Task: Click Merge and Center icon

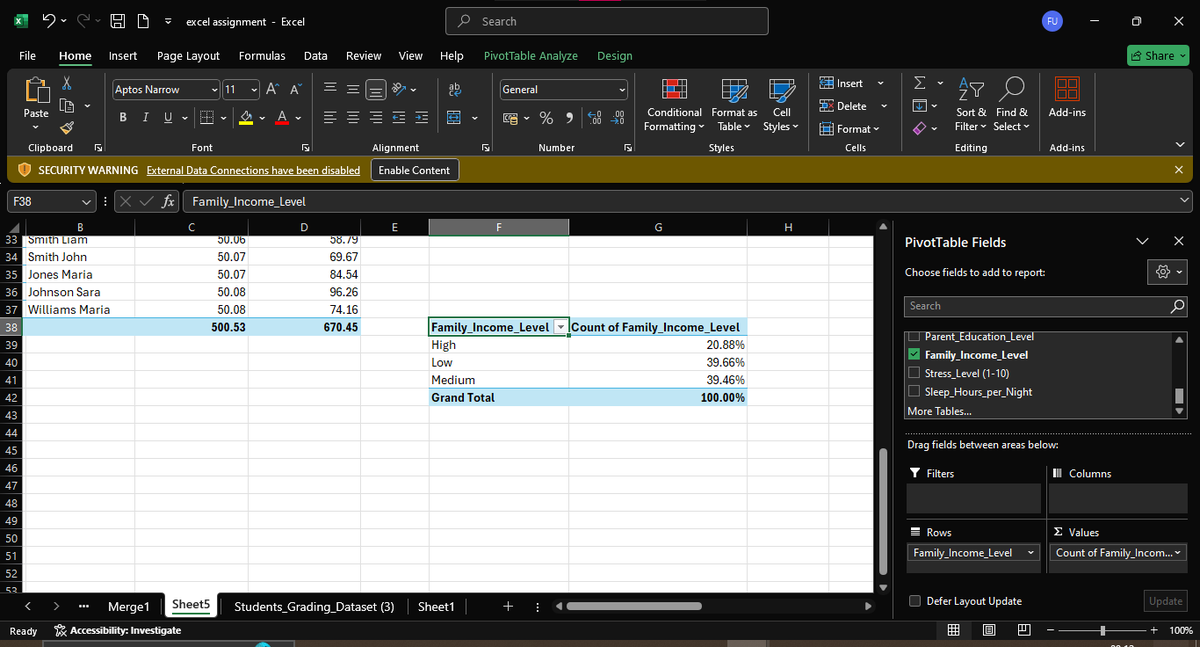Action: click(x=453, y=118)
